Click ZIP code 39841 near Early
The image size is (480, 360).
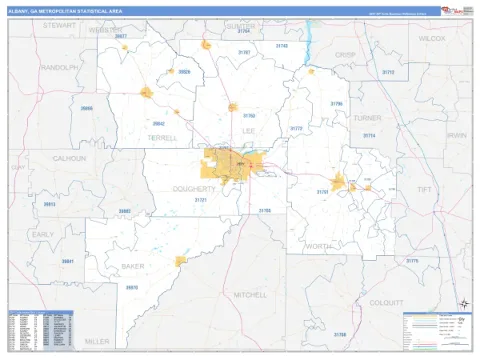point(68,261)
